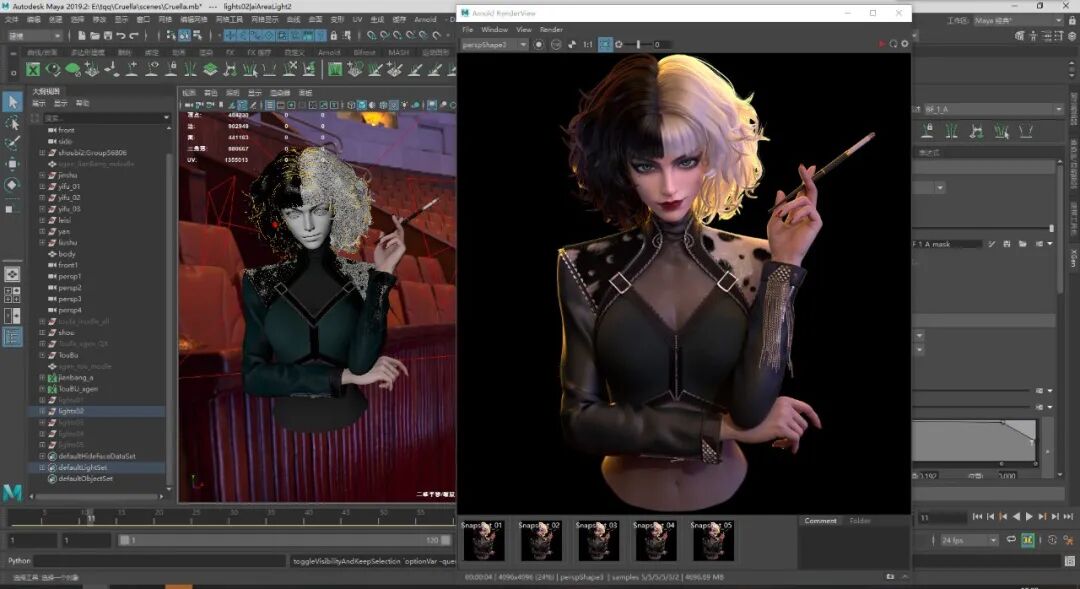Viewport: 1080px width, 589px height.
Task: Click Arnold RenderView crop region icon
Action: (605, 44)
